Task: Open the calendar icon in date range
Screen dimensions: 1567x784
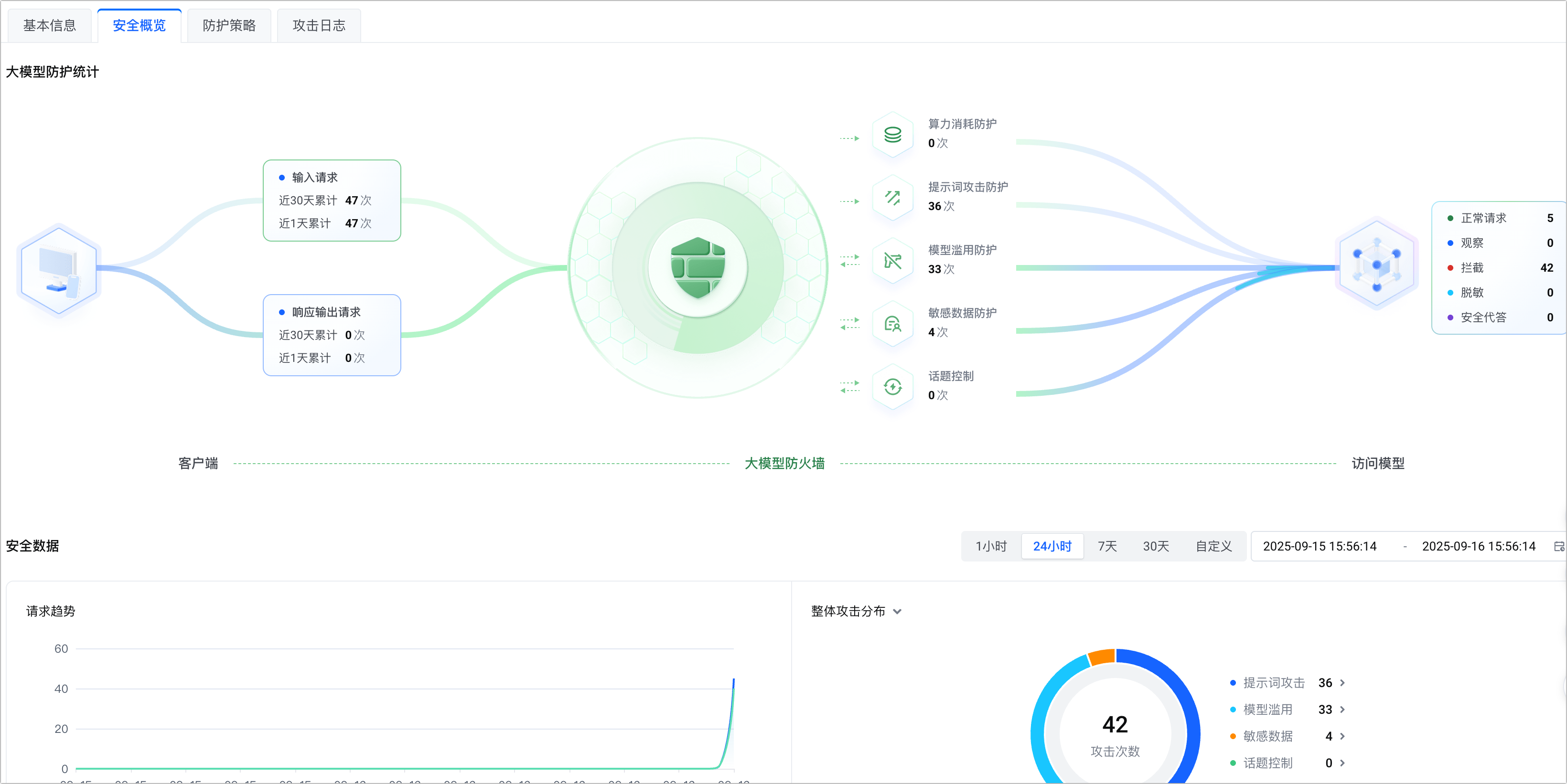Action: [x=1558, y=546]
